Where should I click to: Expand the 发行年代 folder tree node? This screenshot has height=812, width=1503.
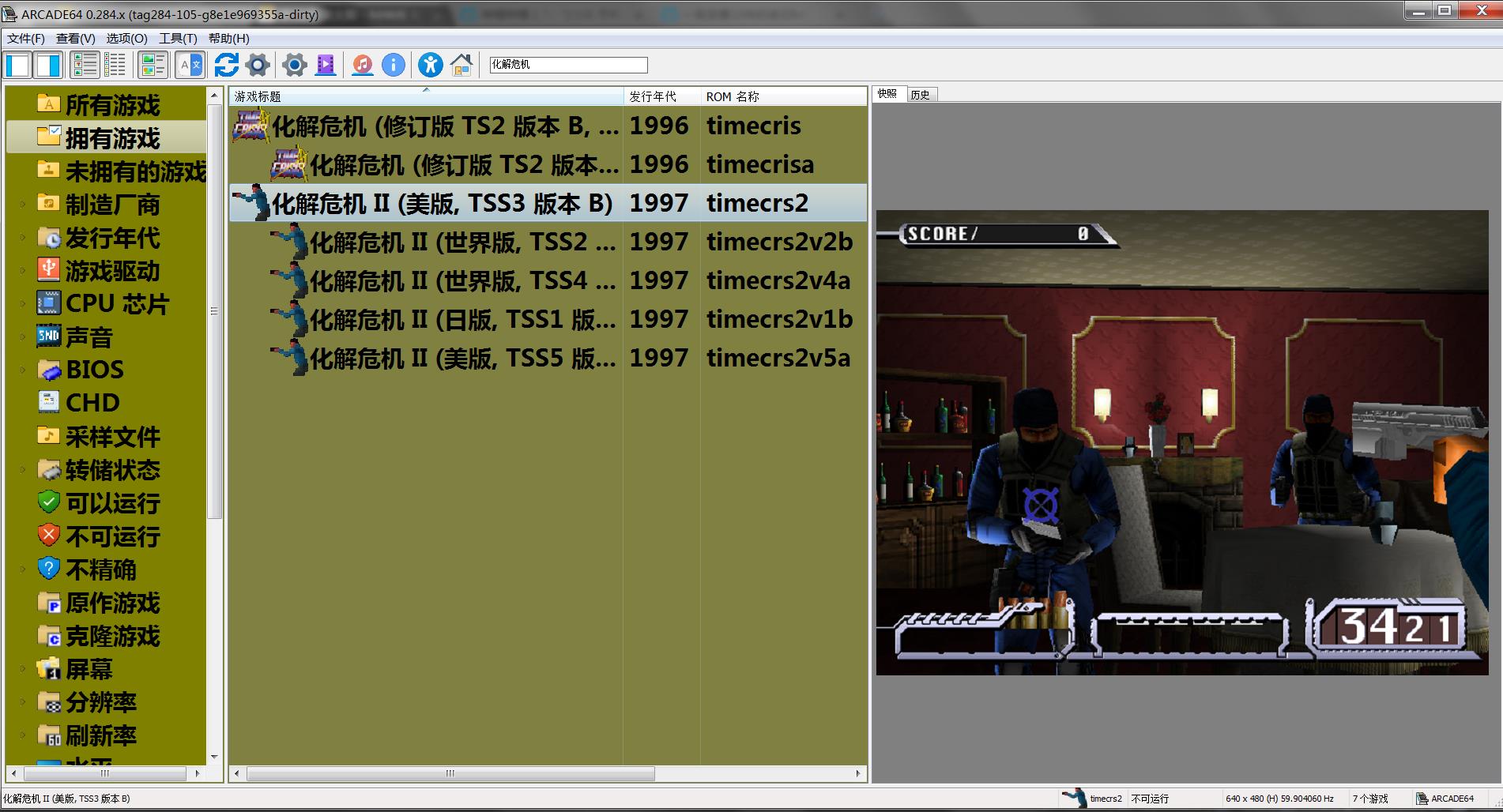(23, 238)
